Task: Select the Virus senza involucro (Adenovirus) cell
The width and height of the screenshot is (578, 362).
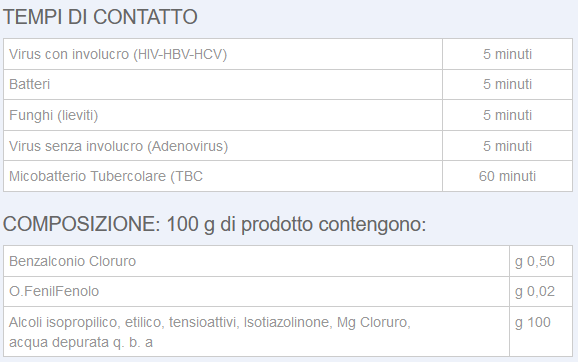Action: [x=223, y=146]
